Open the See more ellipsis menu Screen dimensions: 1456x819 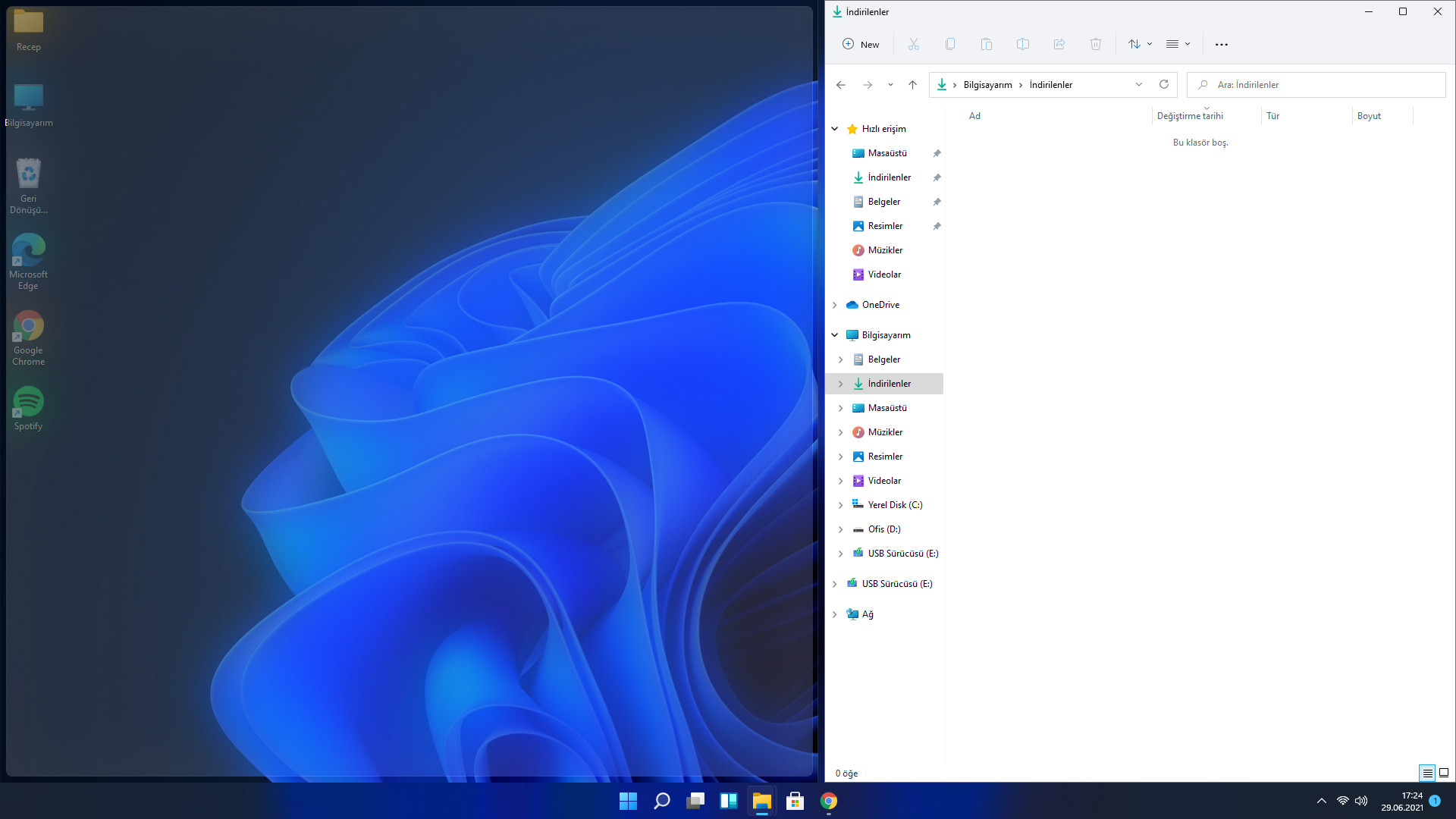tap(1222, 44)
